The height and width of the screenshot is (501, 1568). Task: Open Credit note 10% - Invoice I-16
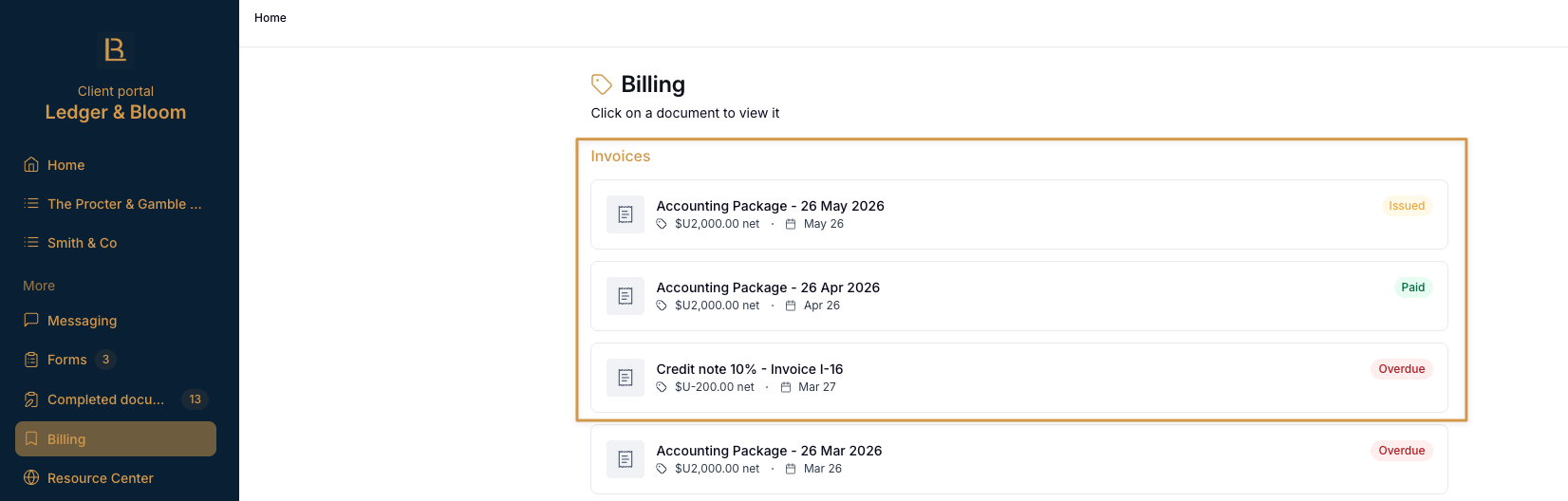(1019, 378)
